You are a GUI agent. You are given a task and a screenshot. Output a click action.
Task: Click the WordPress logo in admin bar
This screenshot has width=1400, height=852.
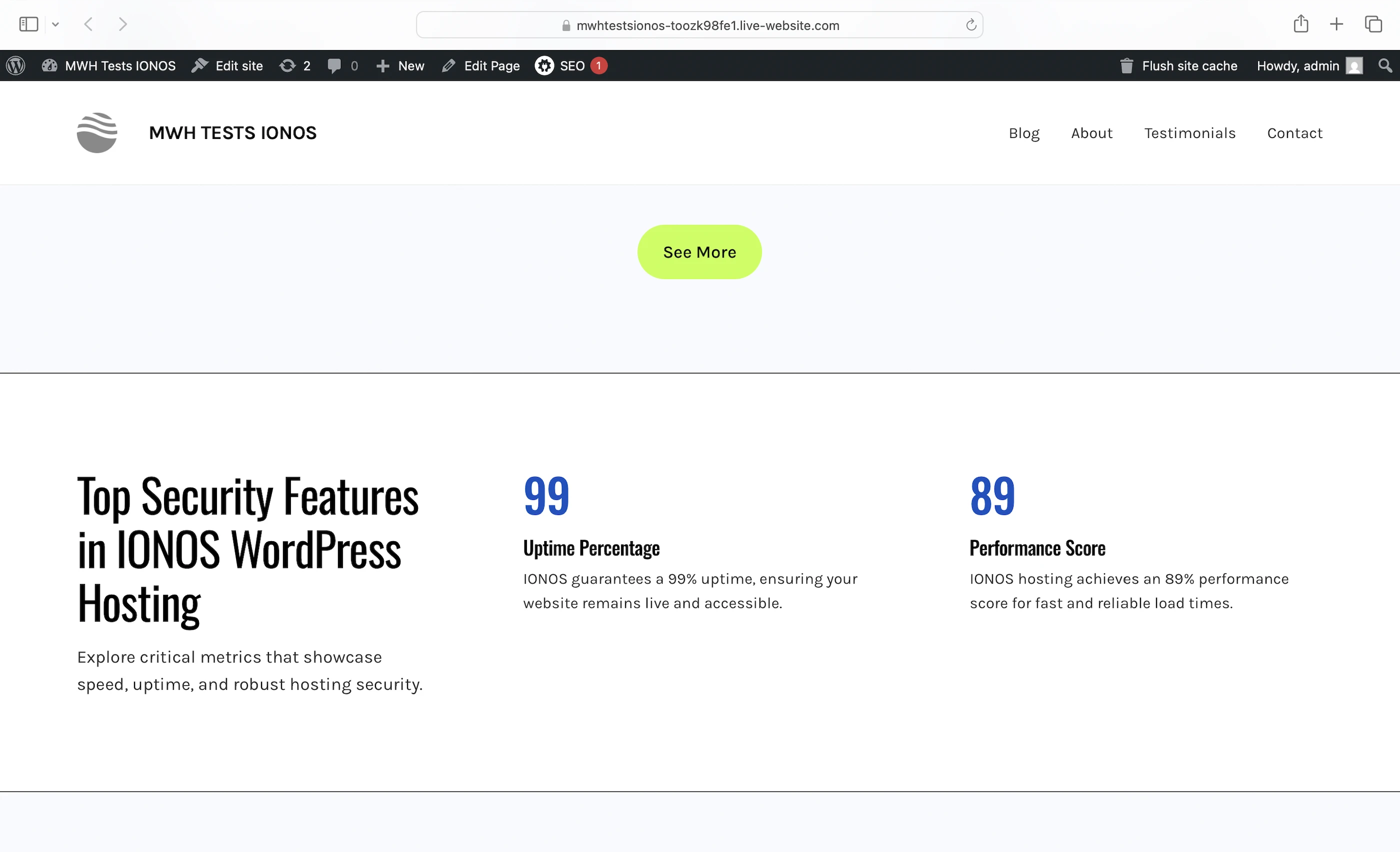[16, 66]
